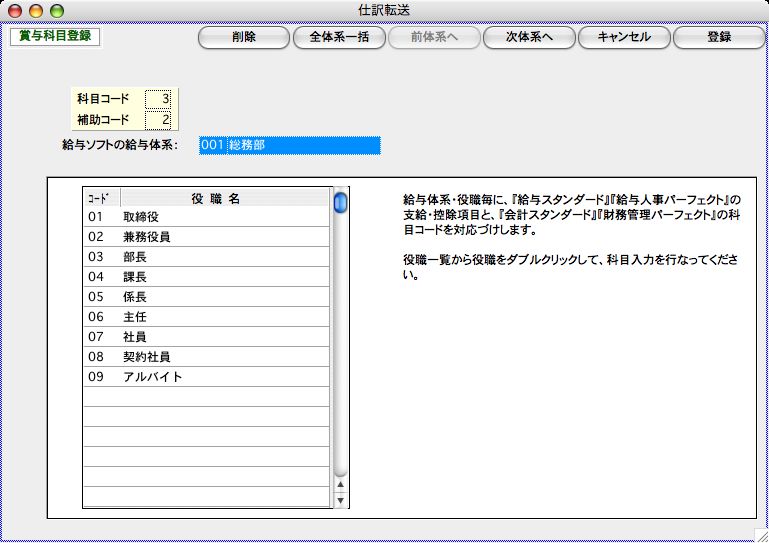Select row 02 兼務役員 in the list
Viewport: 769px width, 543px height.
pos(206,237)
